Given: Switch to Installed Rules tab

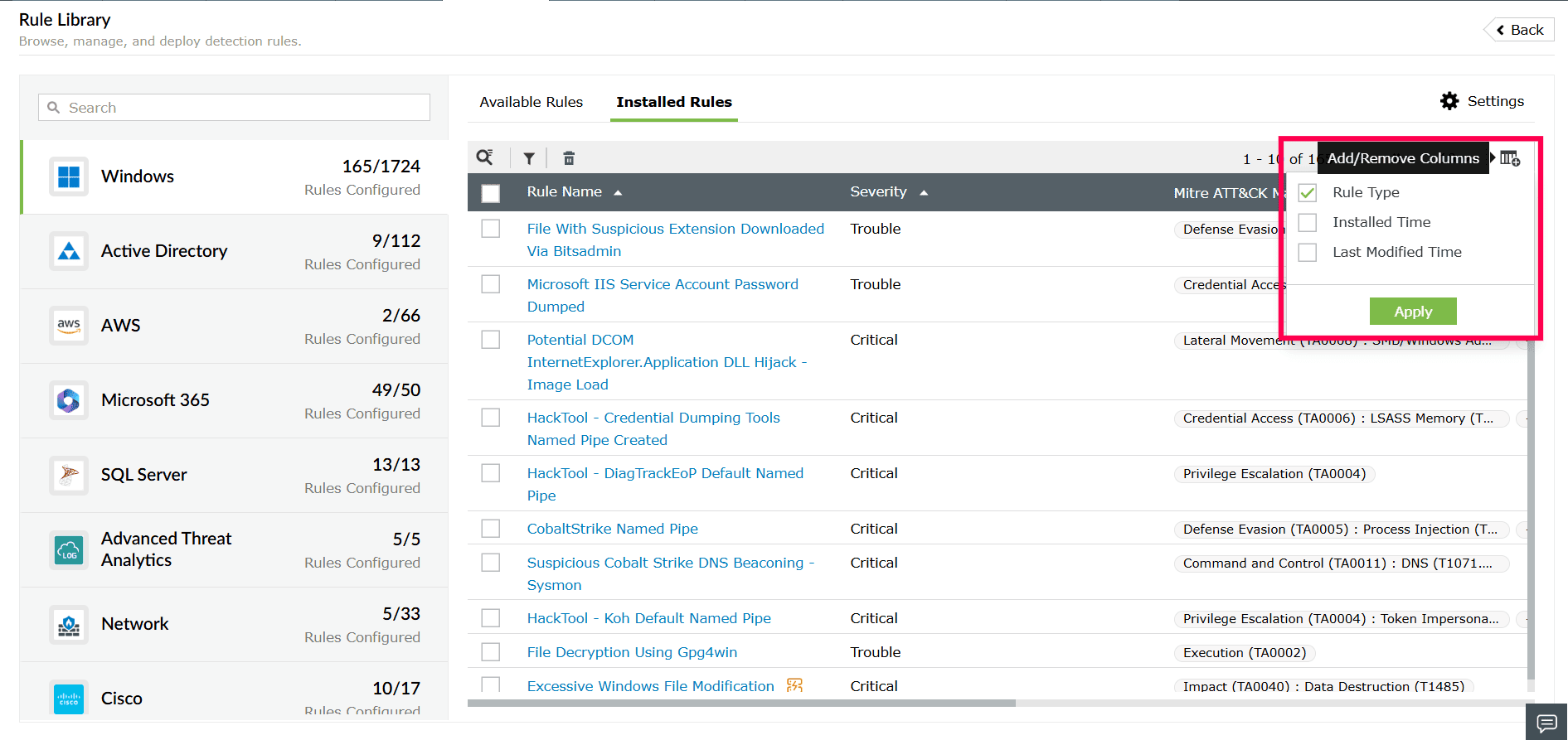Looking at the screenshot, I should pos(674,102).
